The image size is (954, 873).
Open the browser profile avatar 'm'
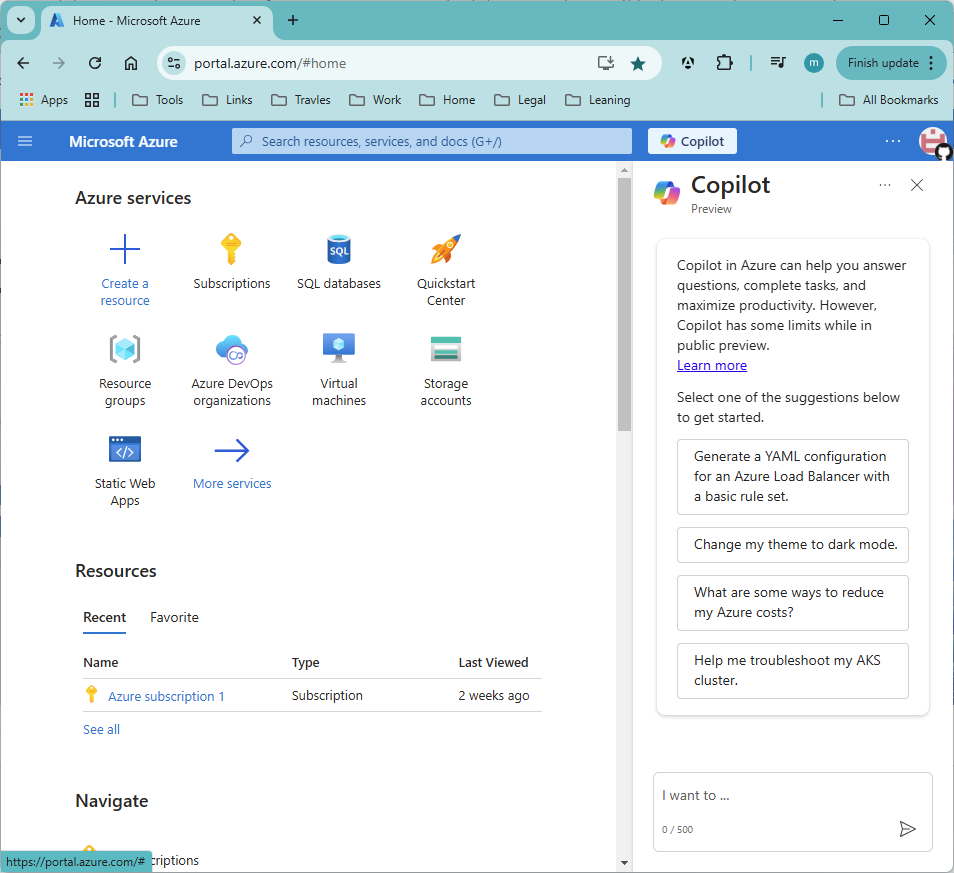pos(813,63)
